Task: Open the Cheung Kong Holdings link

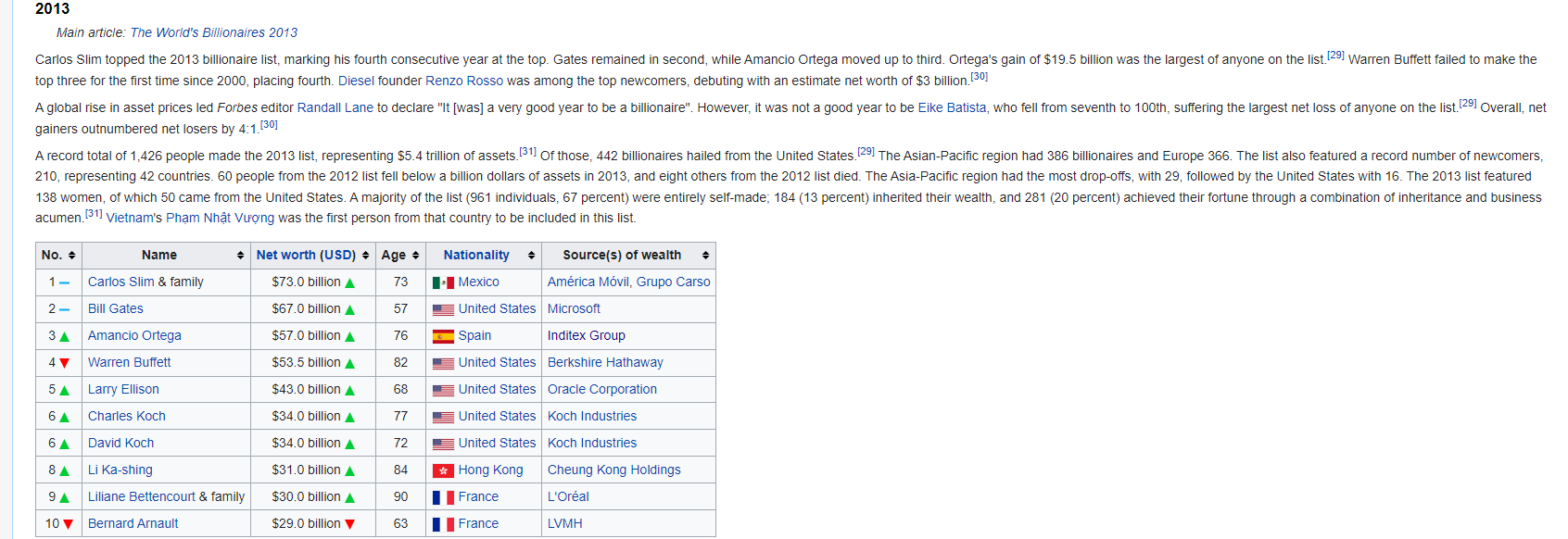Action: point(614,470)
